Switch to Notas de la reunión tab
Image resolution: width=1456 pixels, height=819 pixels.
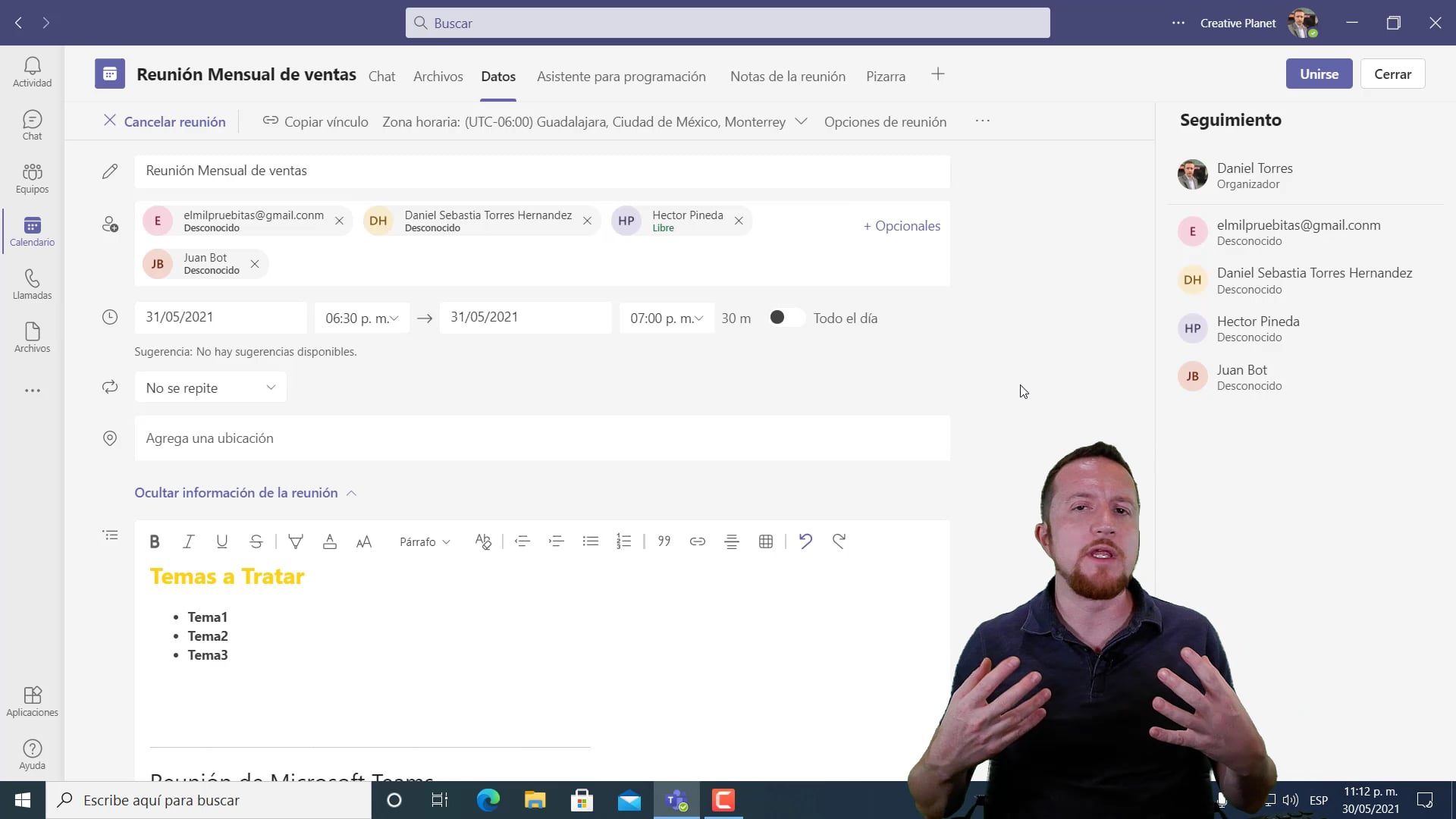point(787,76)
